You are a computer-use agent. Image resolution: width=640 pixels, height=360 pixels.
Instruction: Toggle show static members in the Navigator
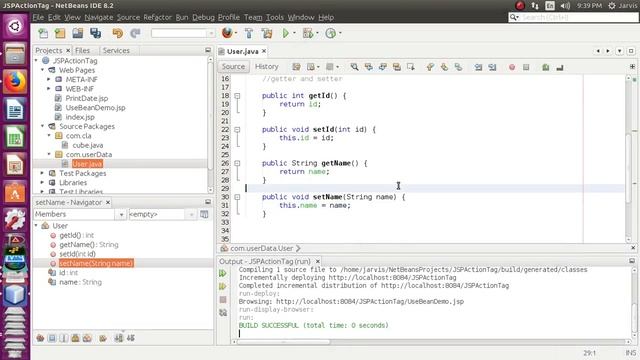[64, 338]
